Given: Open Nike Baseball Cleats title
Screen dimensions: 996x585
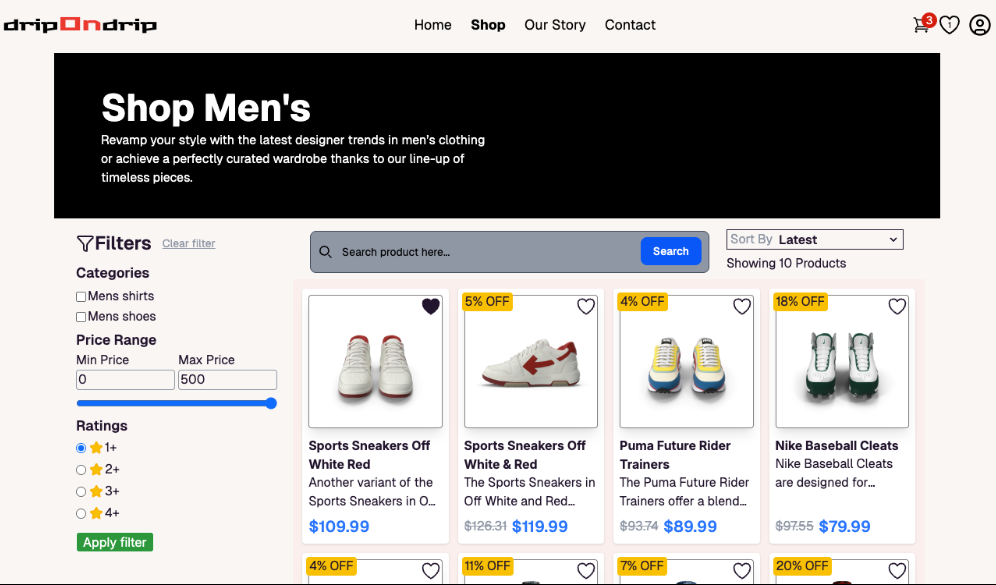Looking at the screenshot, I should [x=837, y=446].
